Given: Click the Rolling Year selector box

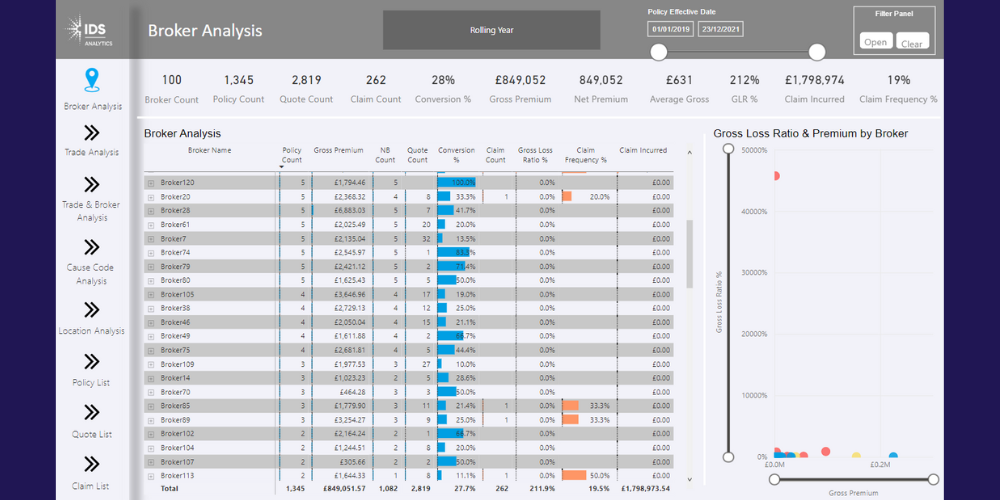Looking at the screenshot, I should [491, 30].
